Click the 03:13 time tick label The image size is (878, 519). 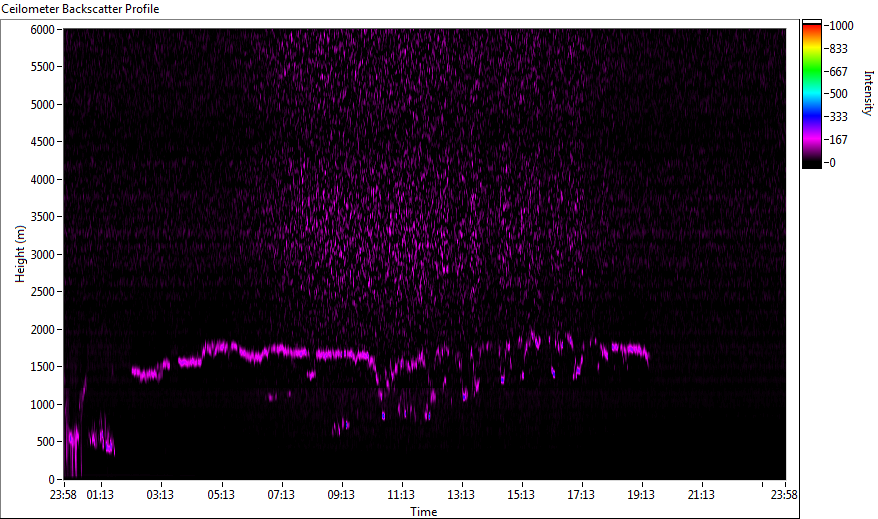click(160, 495)
